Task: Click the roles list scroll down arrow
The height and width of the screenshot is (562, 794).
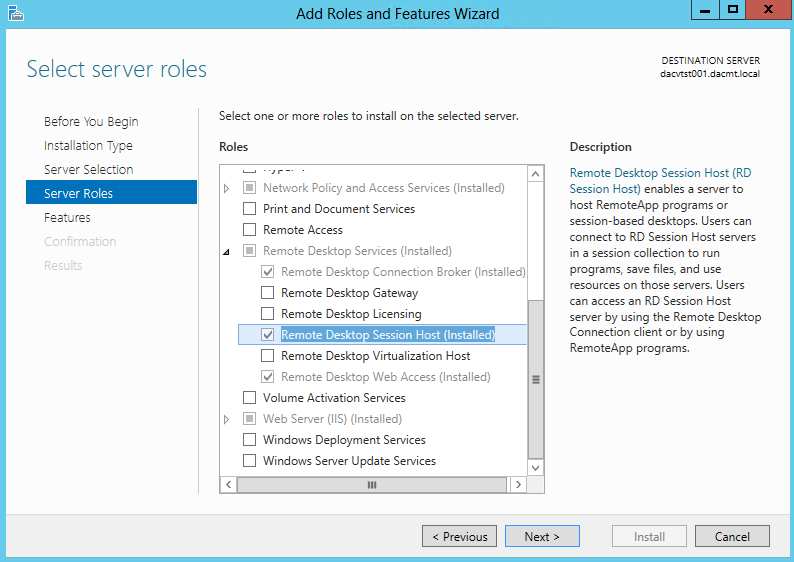Action: [x=536, y=468]
